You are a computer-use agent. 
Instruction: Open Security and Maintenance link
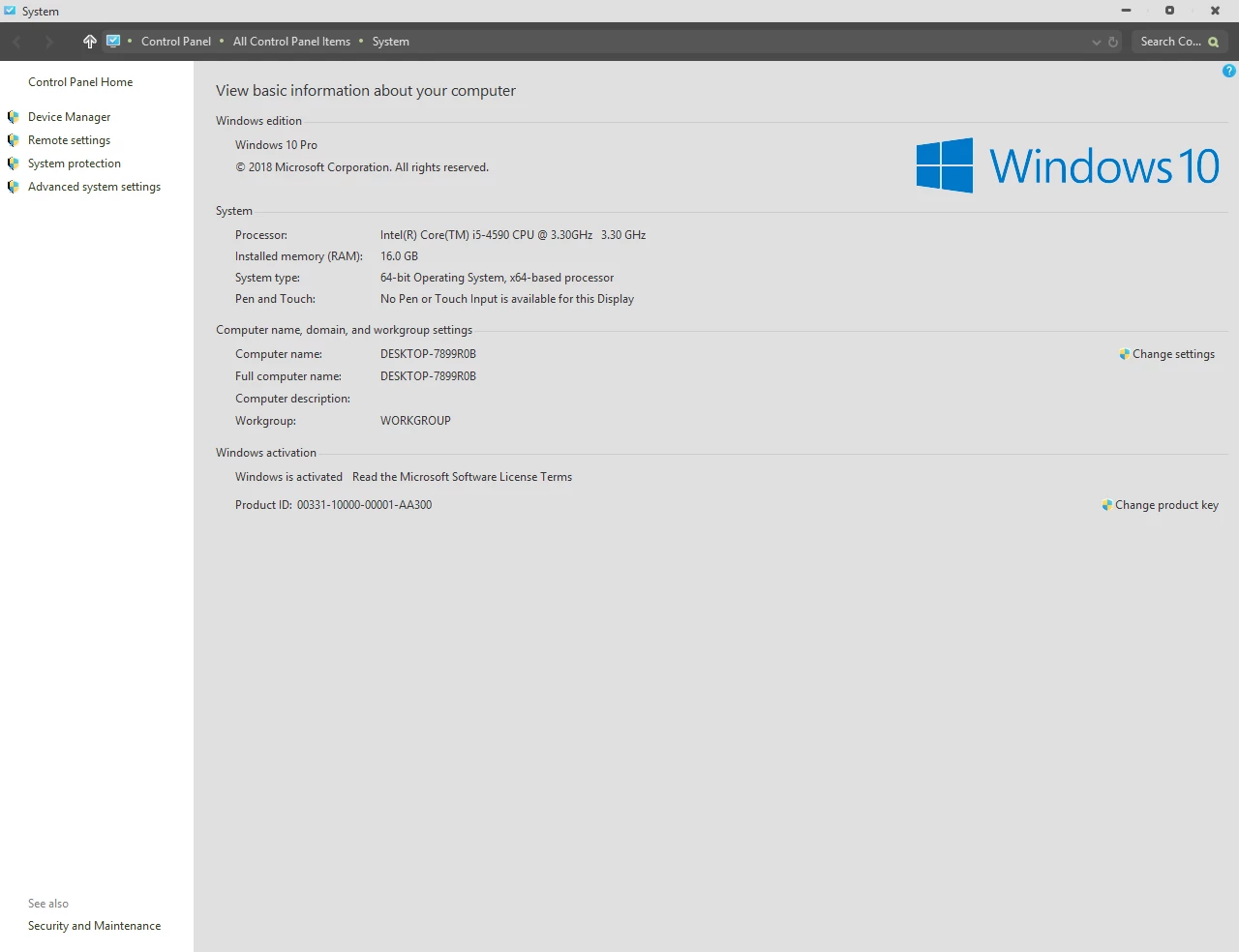coord(94,926)
